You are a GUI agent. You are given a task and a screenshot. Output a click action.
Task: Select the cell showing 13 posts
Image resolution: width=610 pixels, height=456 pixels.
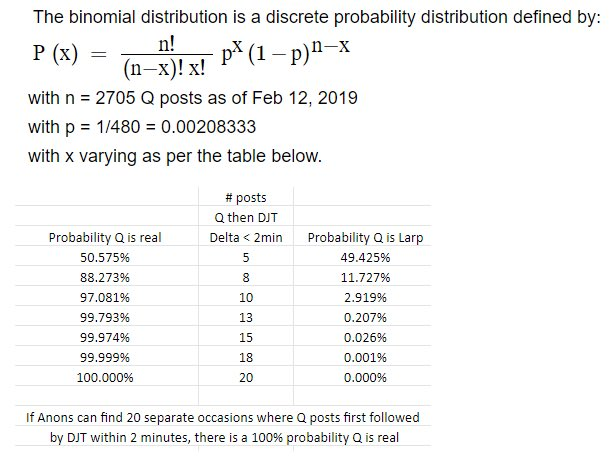click(246, 317)
